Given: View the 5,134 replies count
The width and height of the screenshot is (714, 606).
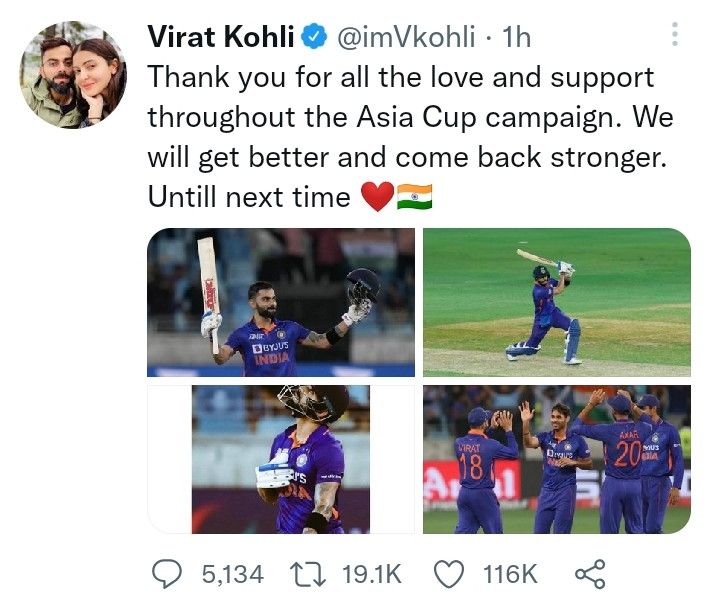Looking at the screenshot, I should 232,573.
